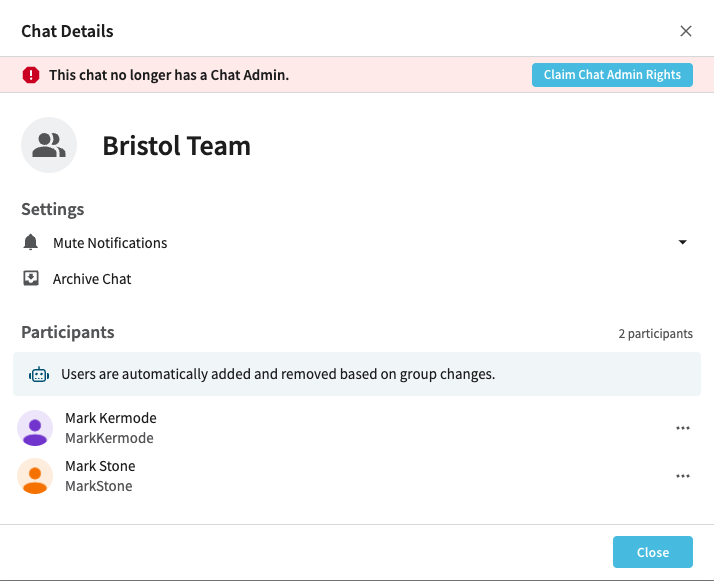Viewport: 714px width, 581px height.
Task: Expand the Mute Notifications dropdown arrow
Action: coord(683,242)
